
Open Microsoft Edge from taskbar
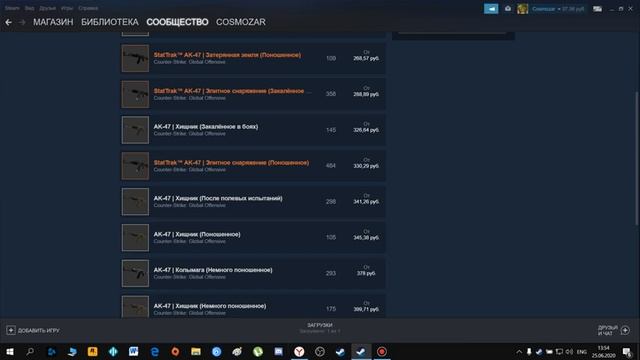tap(155, 351)
